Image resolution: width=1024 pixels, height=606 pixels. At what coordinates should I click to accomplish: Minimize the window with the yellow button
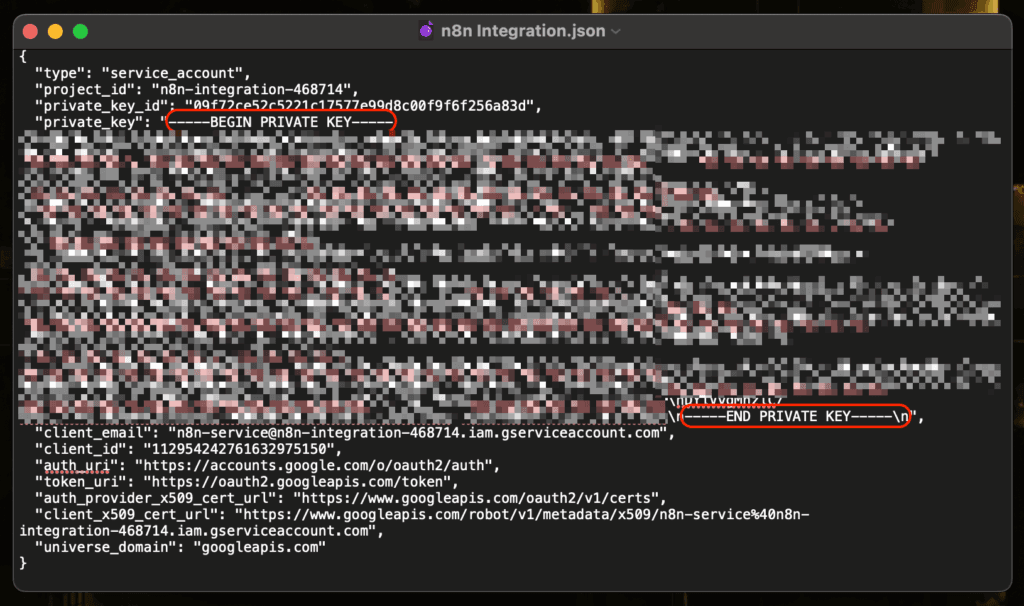pos(55,31)
